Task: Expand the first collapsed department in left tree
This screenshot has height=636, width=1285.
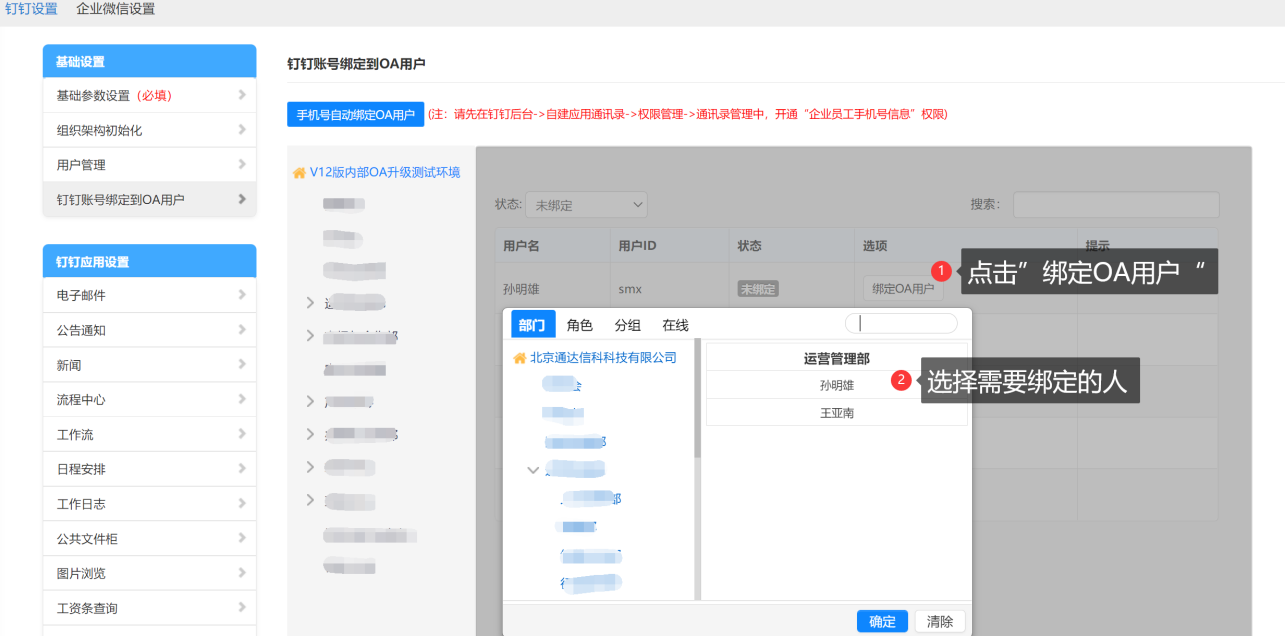Action: tap(310, 302)
